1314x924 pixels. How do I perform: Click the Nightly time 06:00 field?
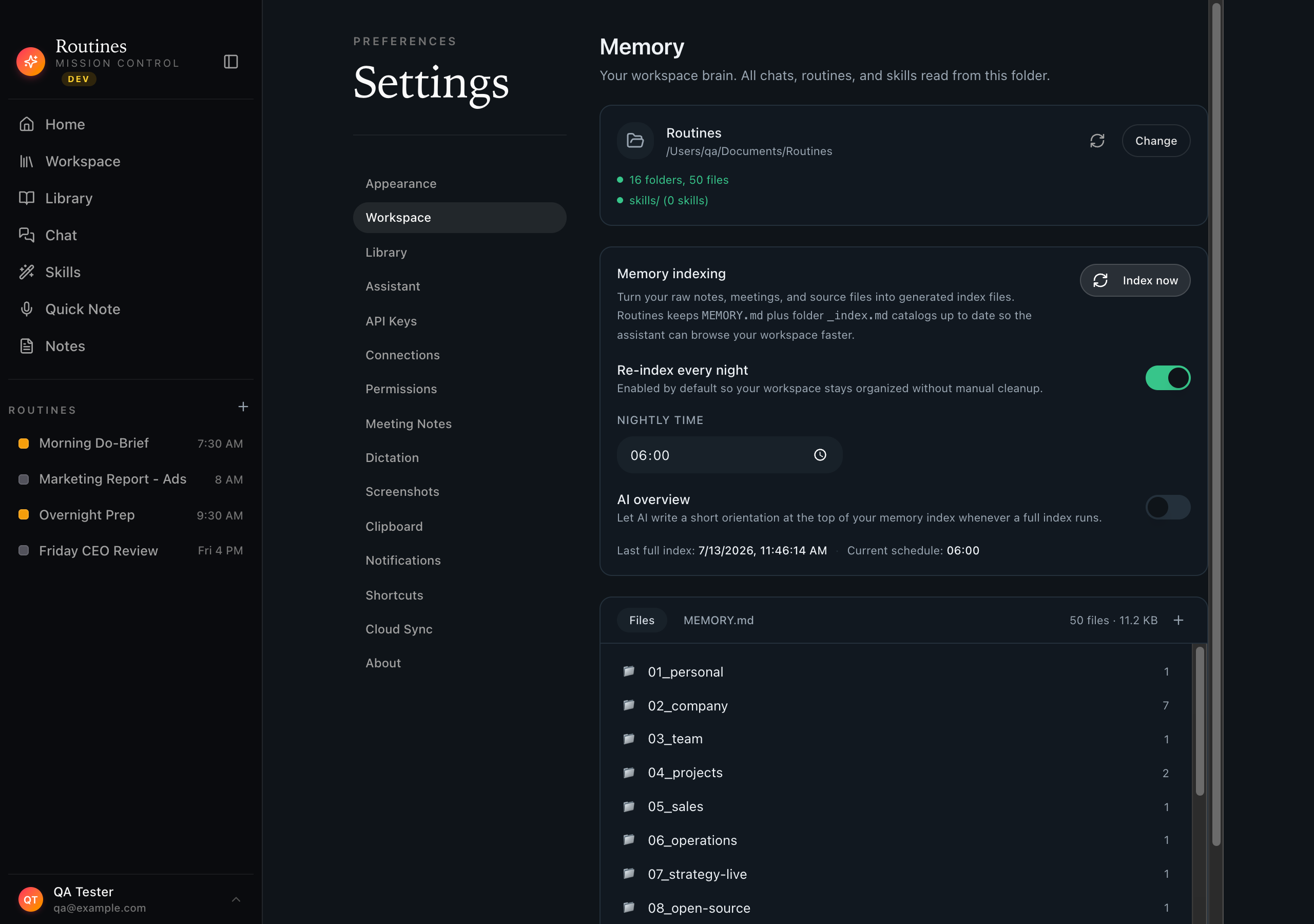(x=729, y=455)
